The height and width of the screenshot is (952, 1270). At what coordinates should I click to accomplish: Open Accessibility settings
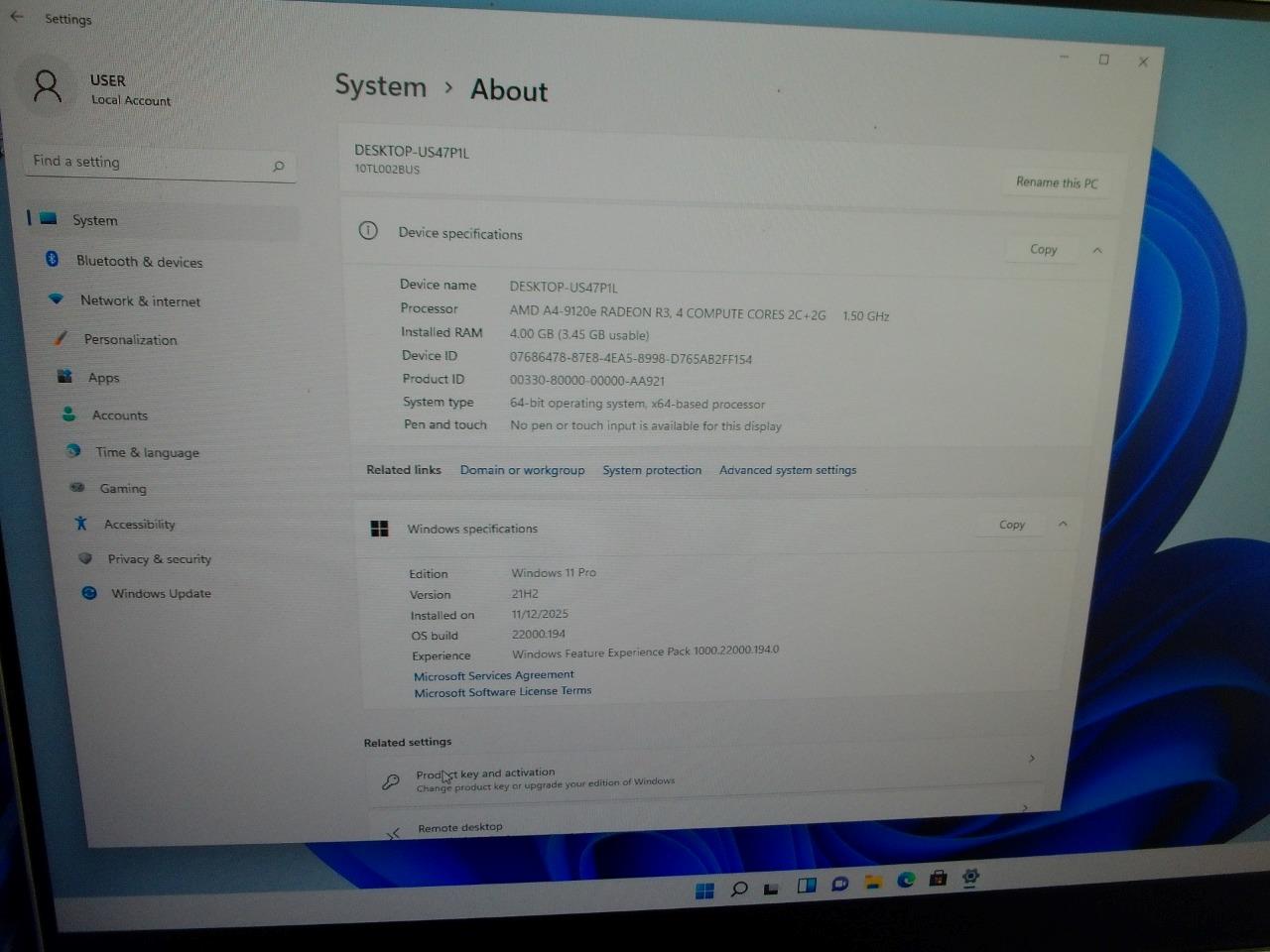click(x=139, y=525)
